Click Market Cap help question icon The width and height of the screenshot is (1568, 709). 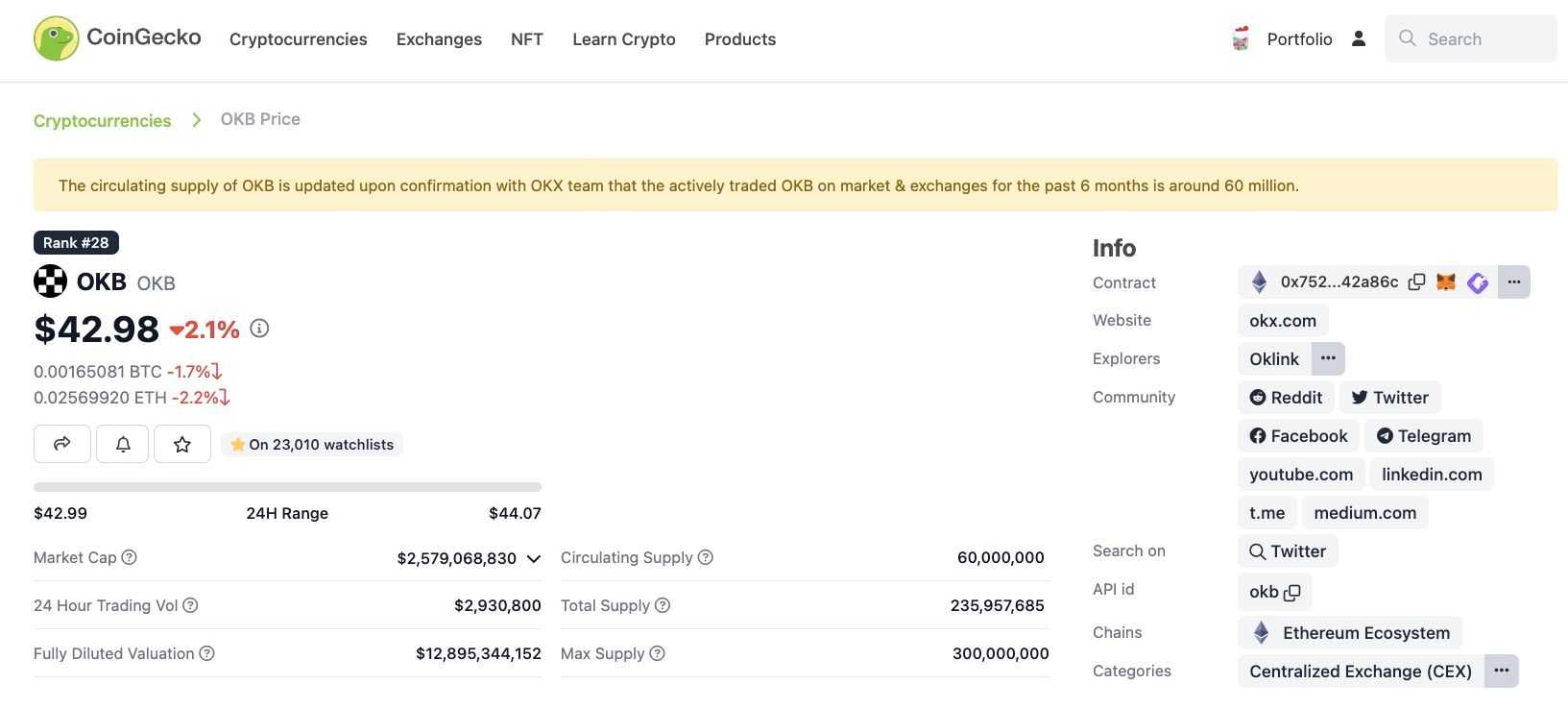point(130,557)
